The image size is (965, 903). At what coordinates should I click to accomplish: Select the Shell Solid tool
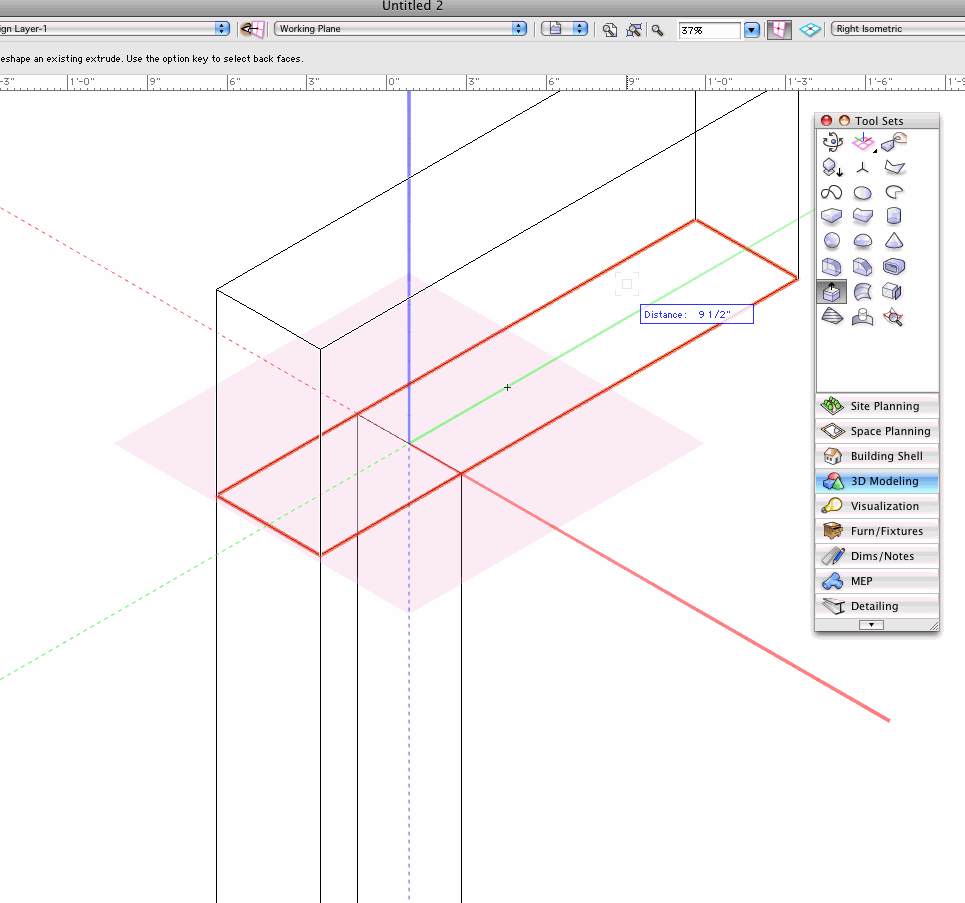tap(894, 267)
